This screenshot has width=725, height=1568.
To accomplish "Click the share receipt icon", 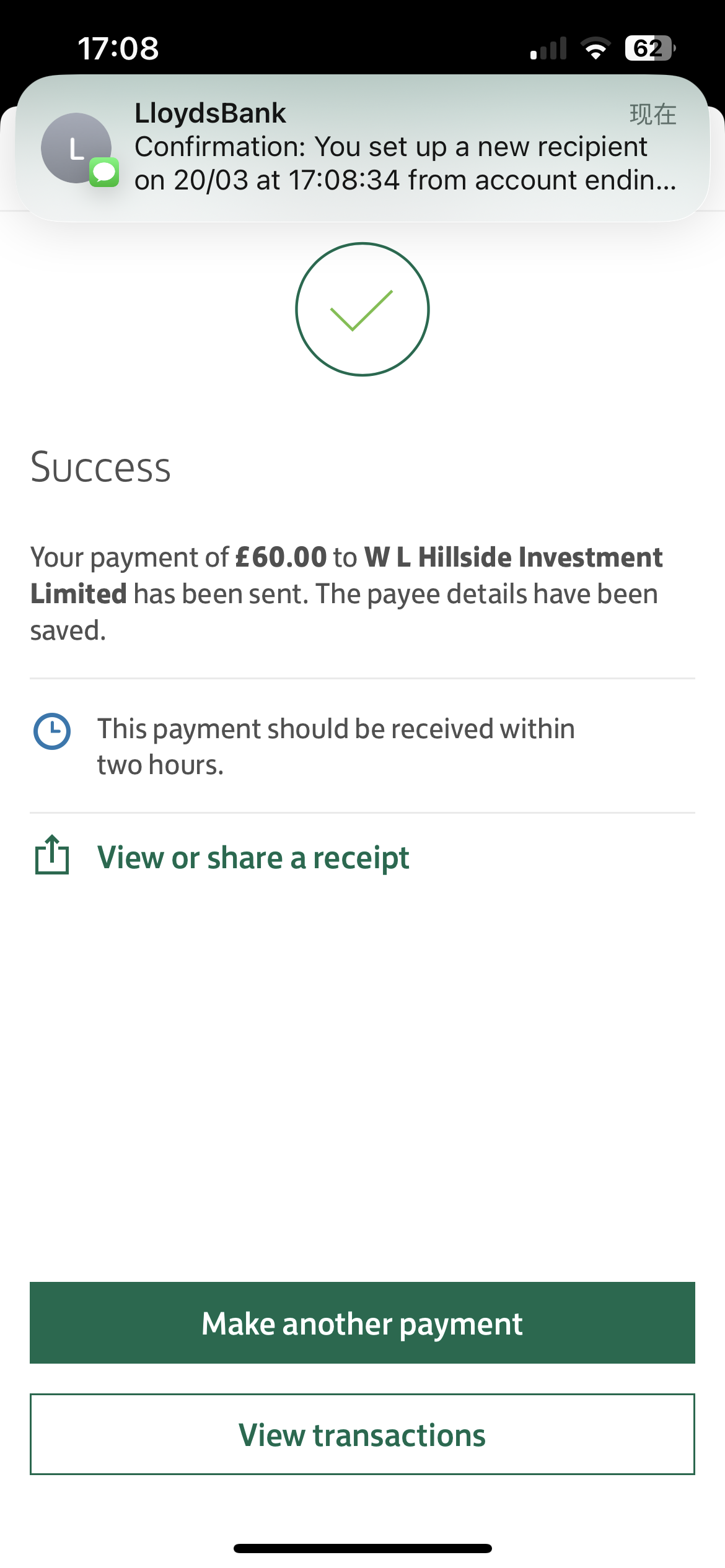I will [52, 855].
